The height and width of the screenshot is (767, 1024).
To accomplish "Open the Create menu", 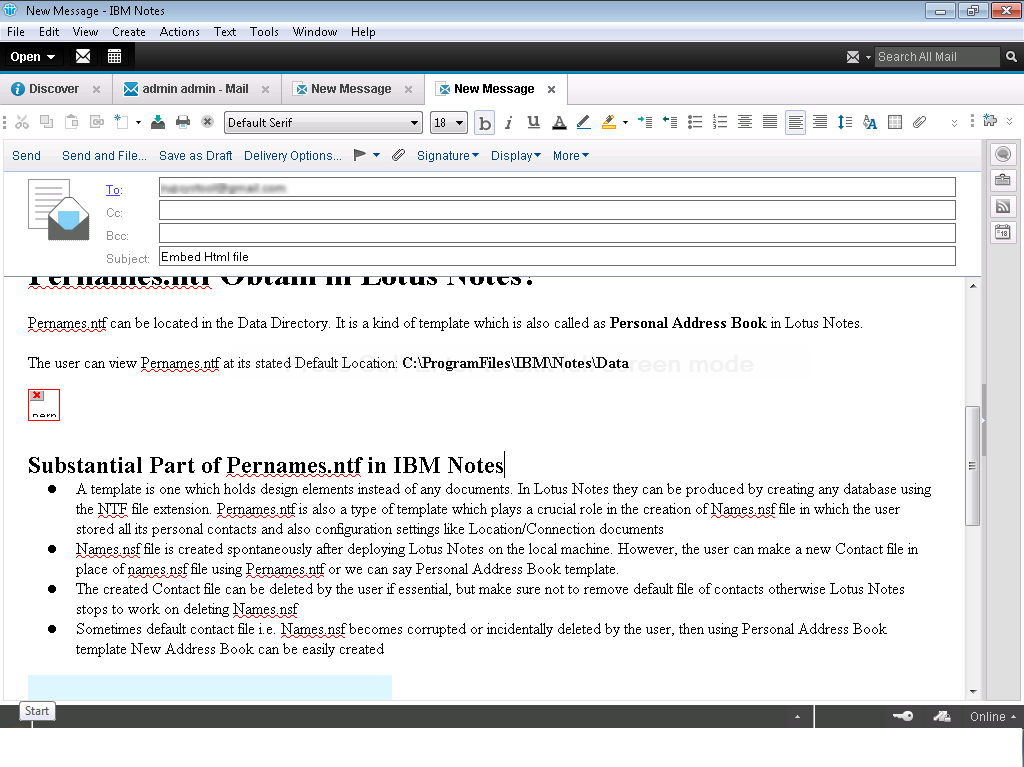I will click(x=129, y=31).
